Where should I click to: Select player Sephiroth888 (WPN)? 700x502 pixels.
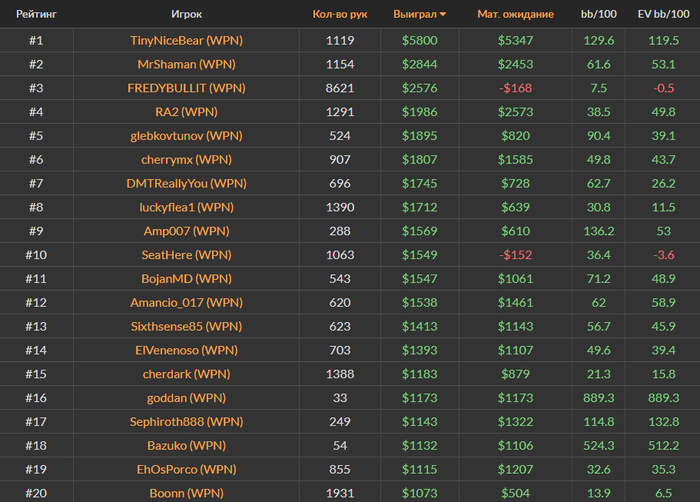click(x=187, y=421)
